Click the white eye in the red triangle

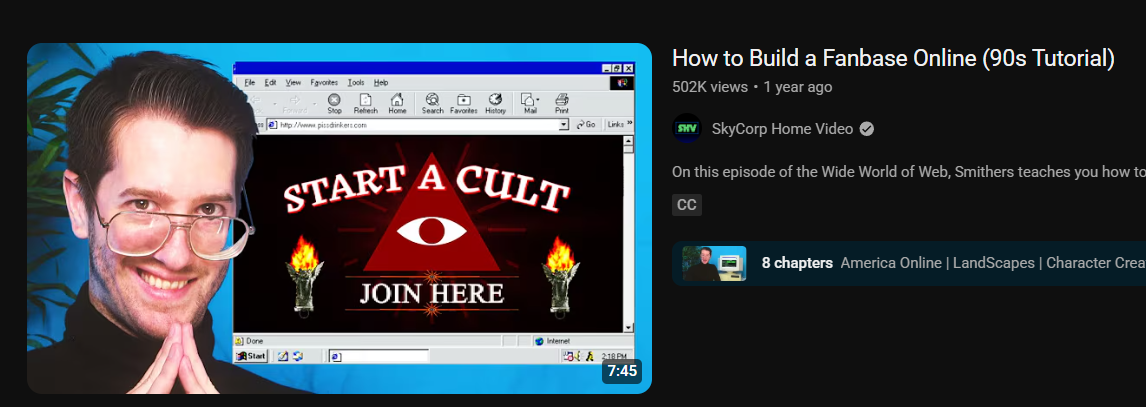coord(431,231)
